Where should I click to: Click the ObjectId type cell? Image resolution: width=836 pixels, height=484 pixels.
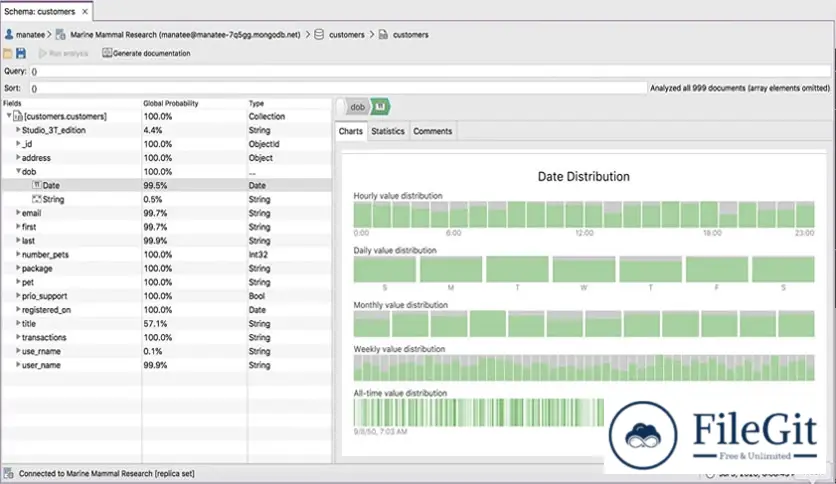click(264, 144)
